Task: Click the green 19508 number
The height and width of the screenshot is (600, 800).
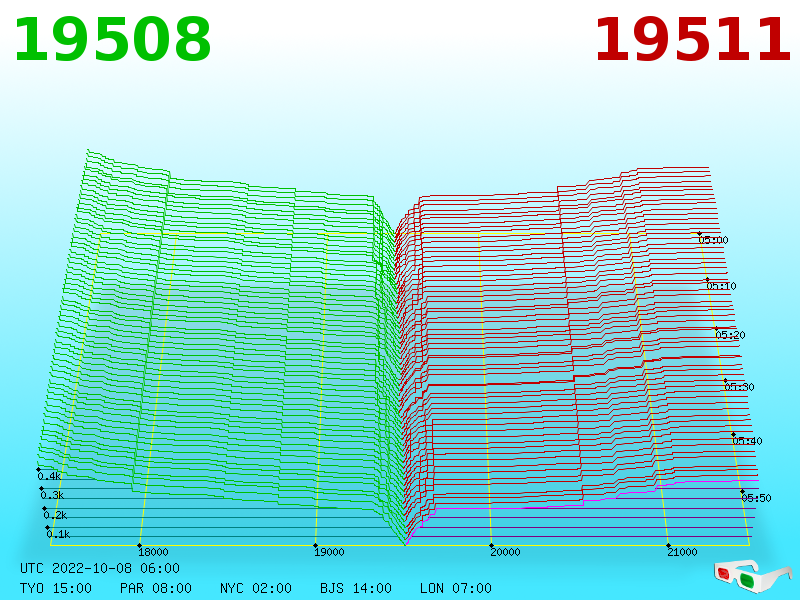Action: [x=112, y=40]
